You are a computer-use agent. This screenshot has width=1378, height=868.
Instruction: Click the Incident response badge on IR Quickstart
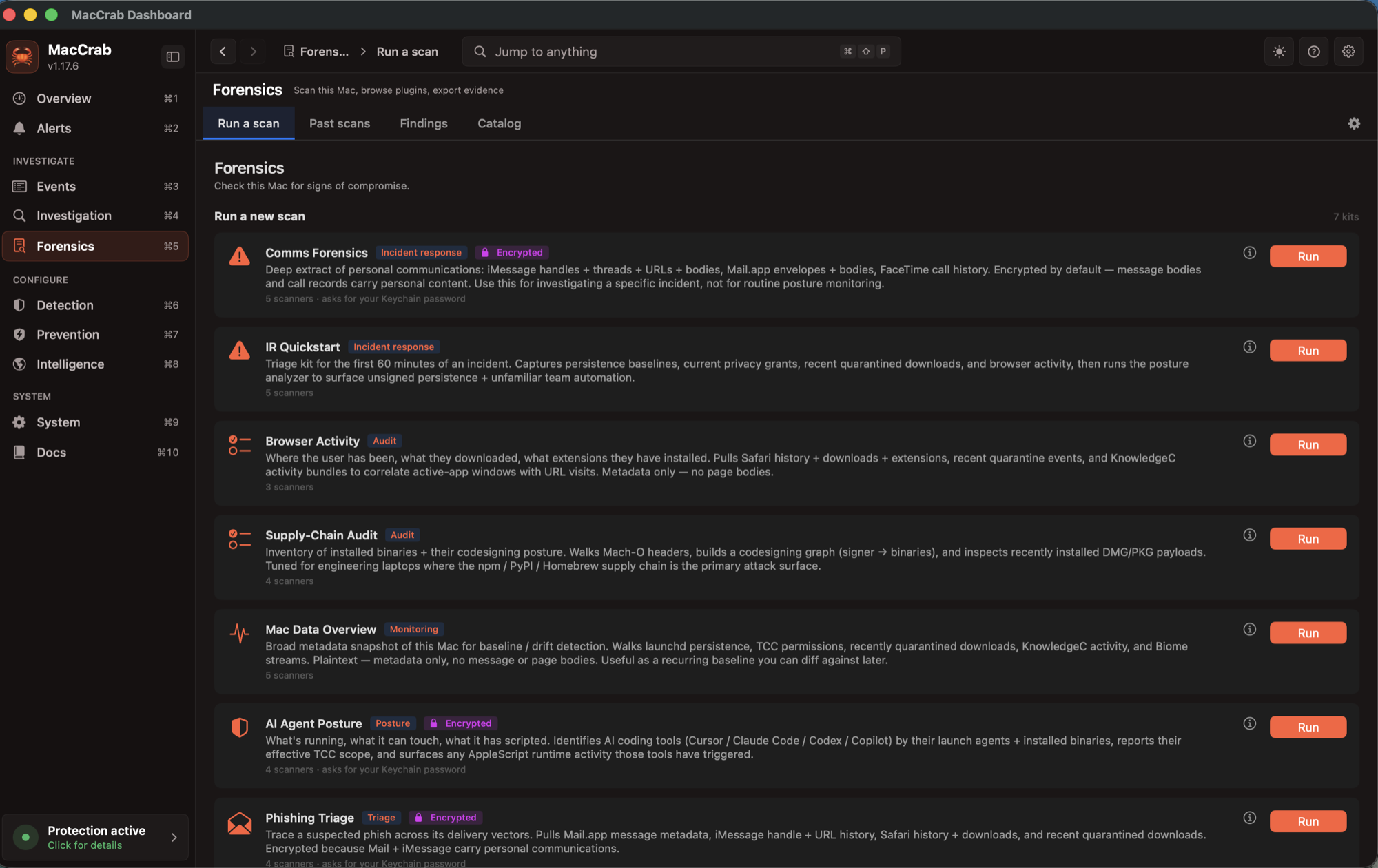point(393,347)
